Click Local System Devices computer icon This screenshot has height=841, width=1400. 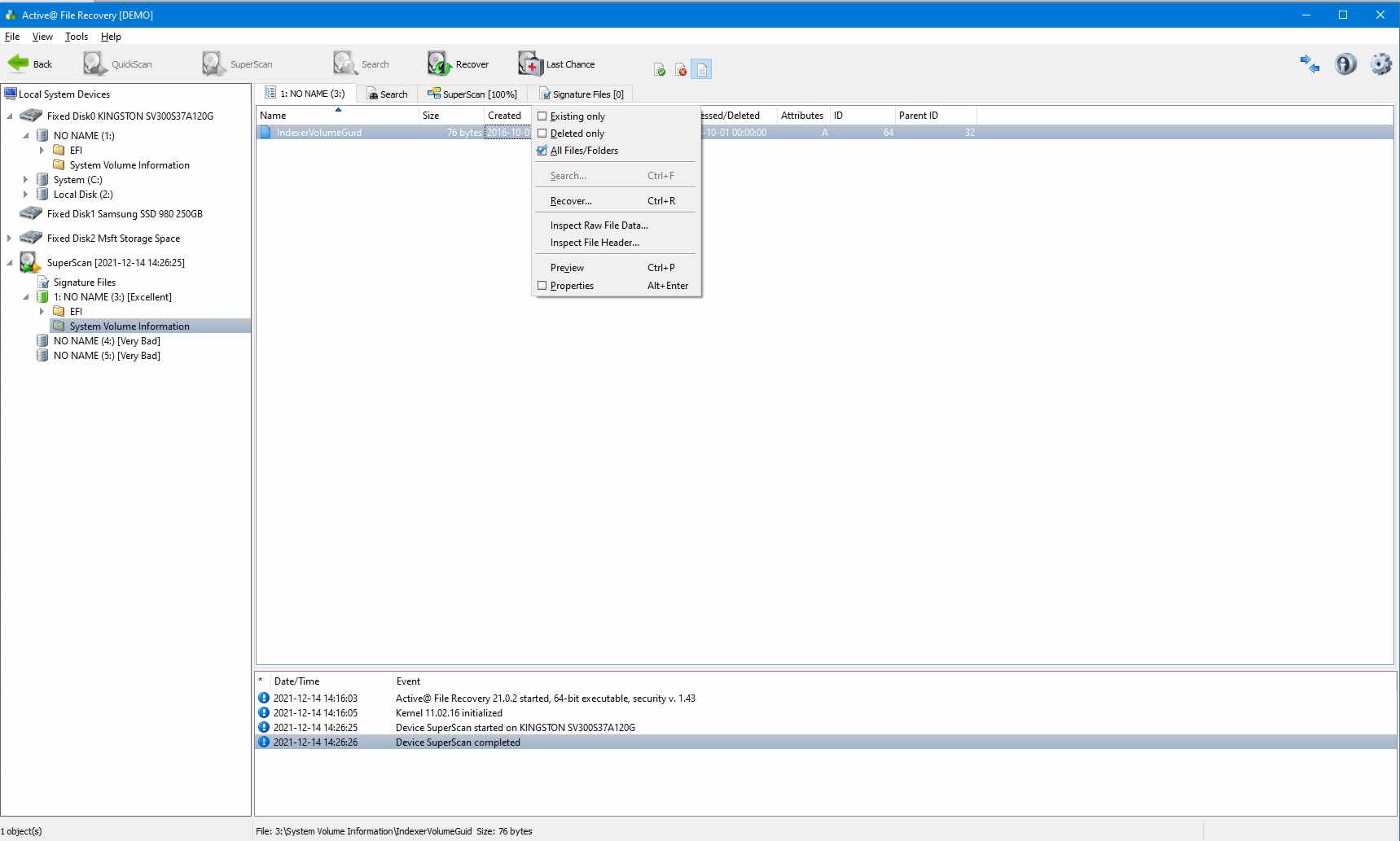[x=11, y=94]
